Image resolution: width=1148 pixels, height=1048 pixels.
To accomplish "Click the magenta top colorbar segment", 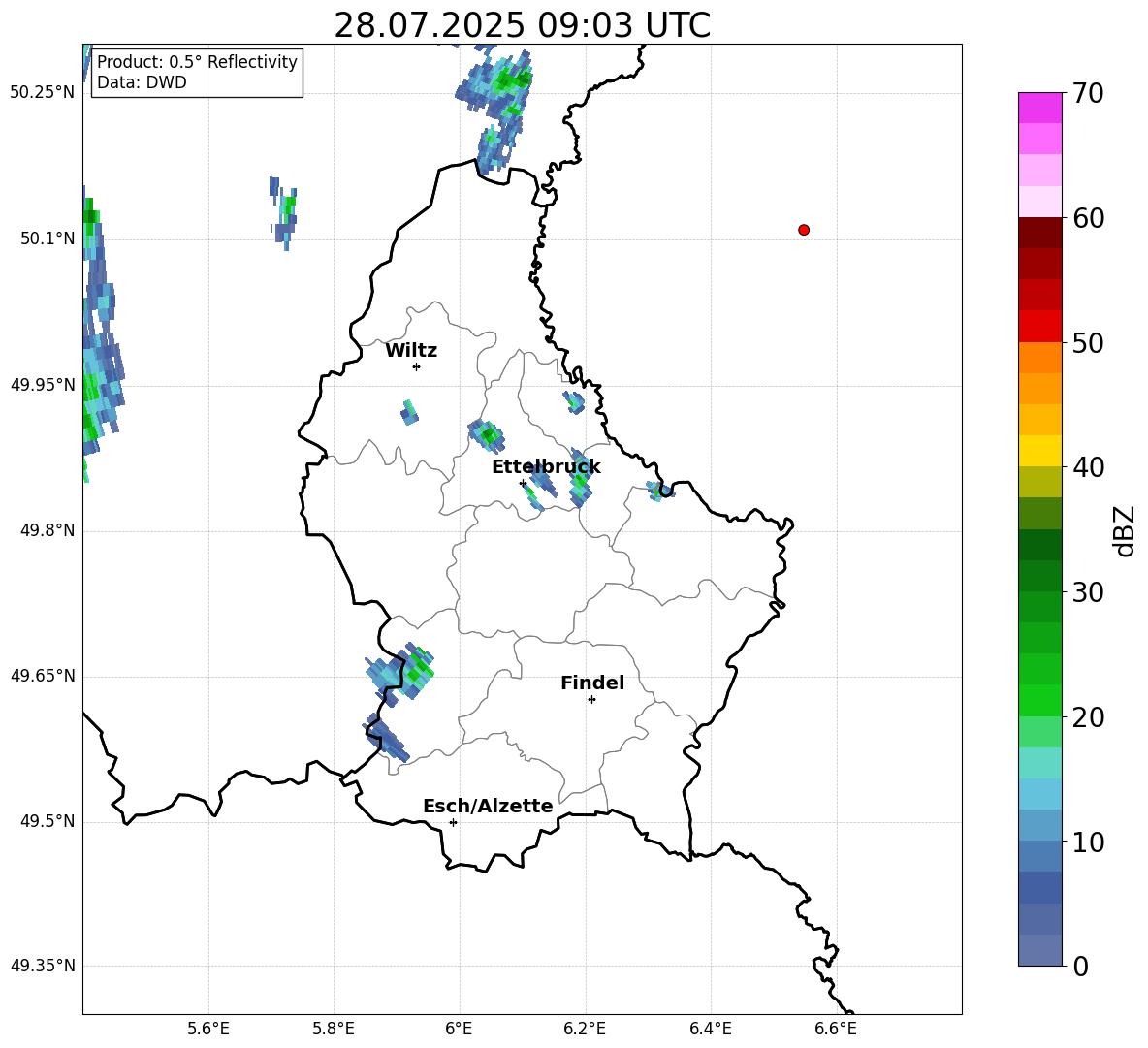I will [1039, 109].
